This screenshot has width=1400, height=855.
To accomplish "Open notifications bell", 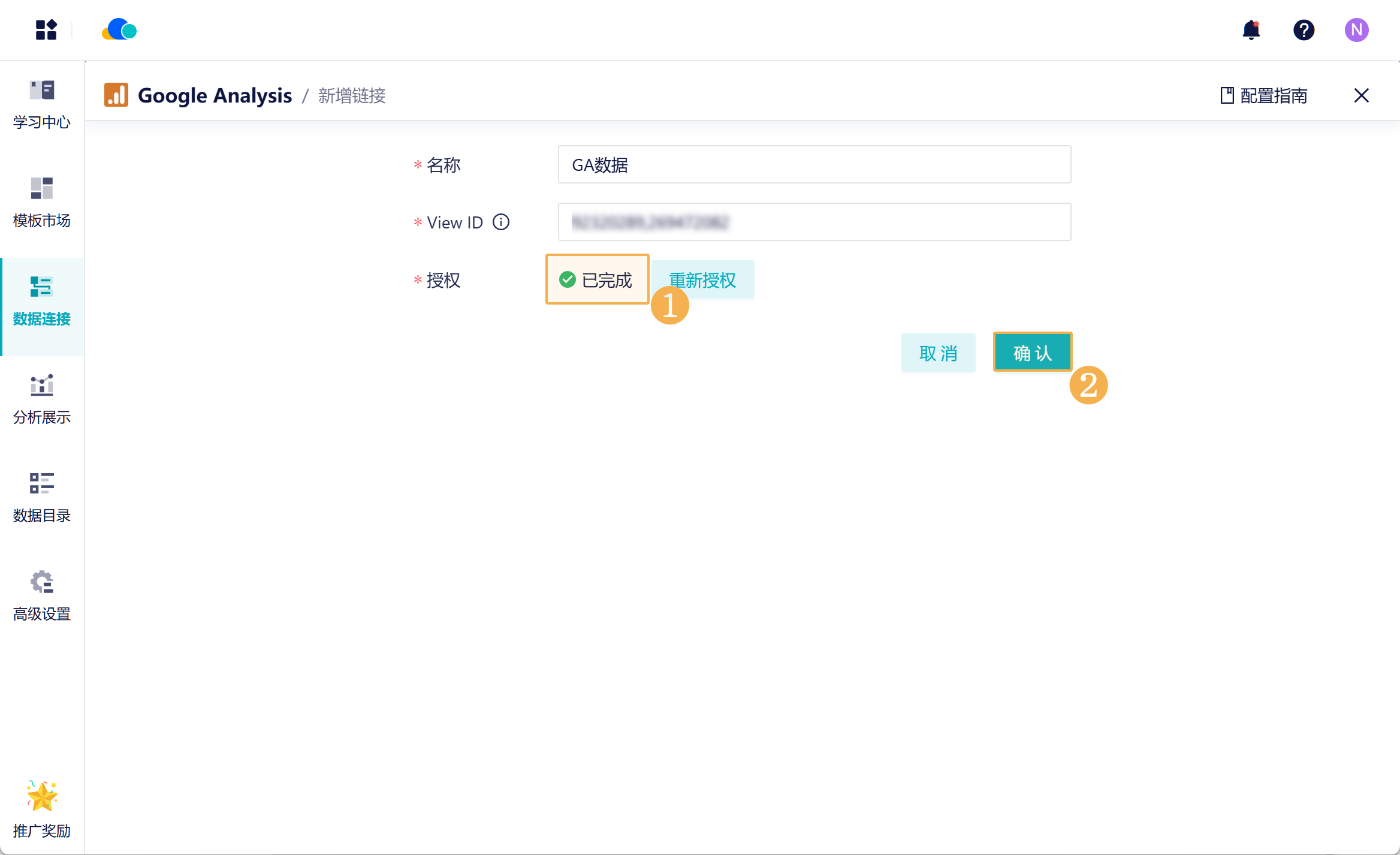I will [1251, 30].
